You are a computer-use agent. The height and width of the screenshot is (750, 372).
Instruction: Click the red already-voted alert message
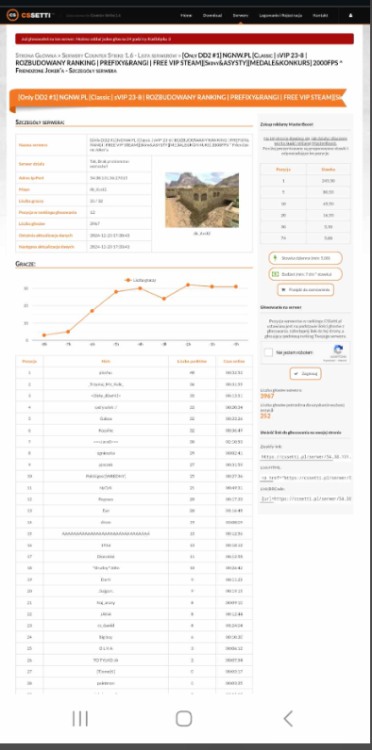(x=185, y=39)
